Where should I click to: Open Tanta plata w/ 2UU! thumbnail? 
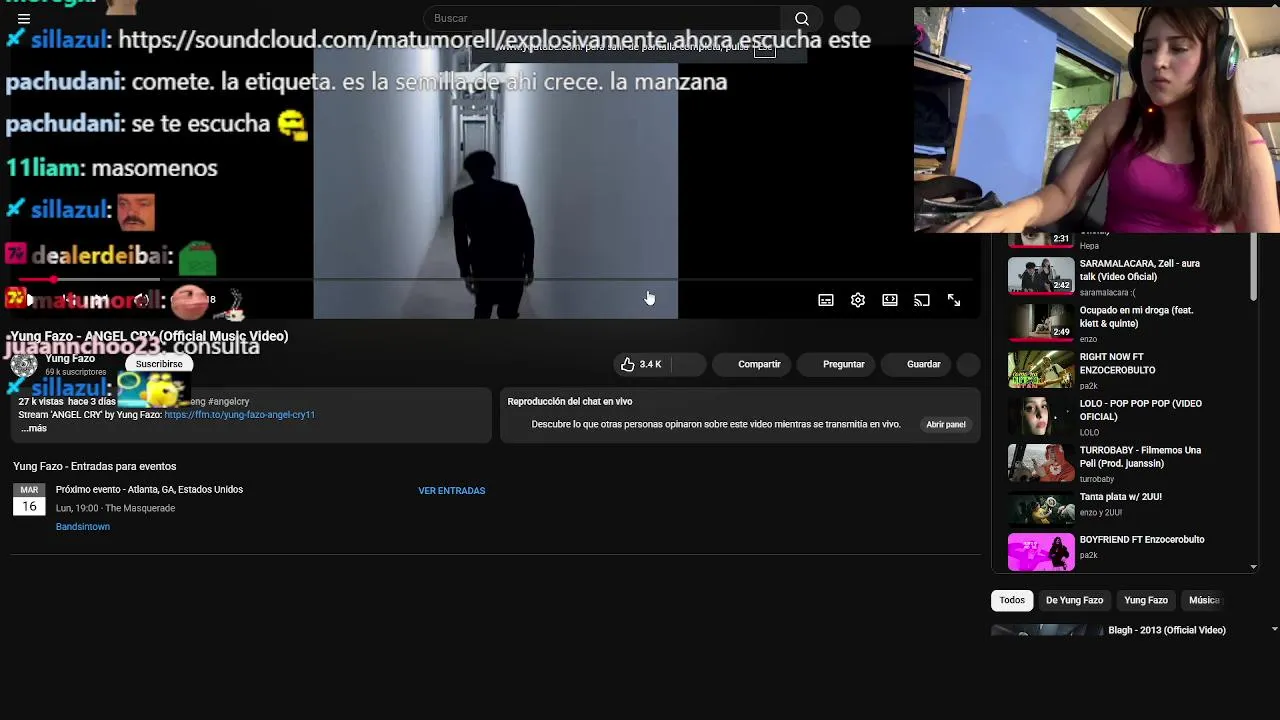pos(1041,509)
